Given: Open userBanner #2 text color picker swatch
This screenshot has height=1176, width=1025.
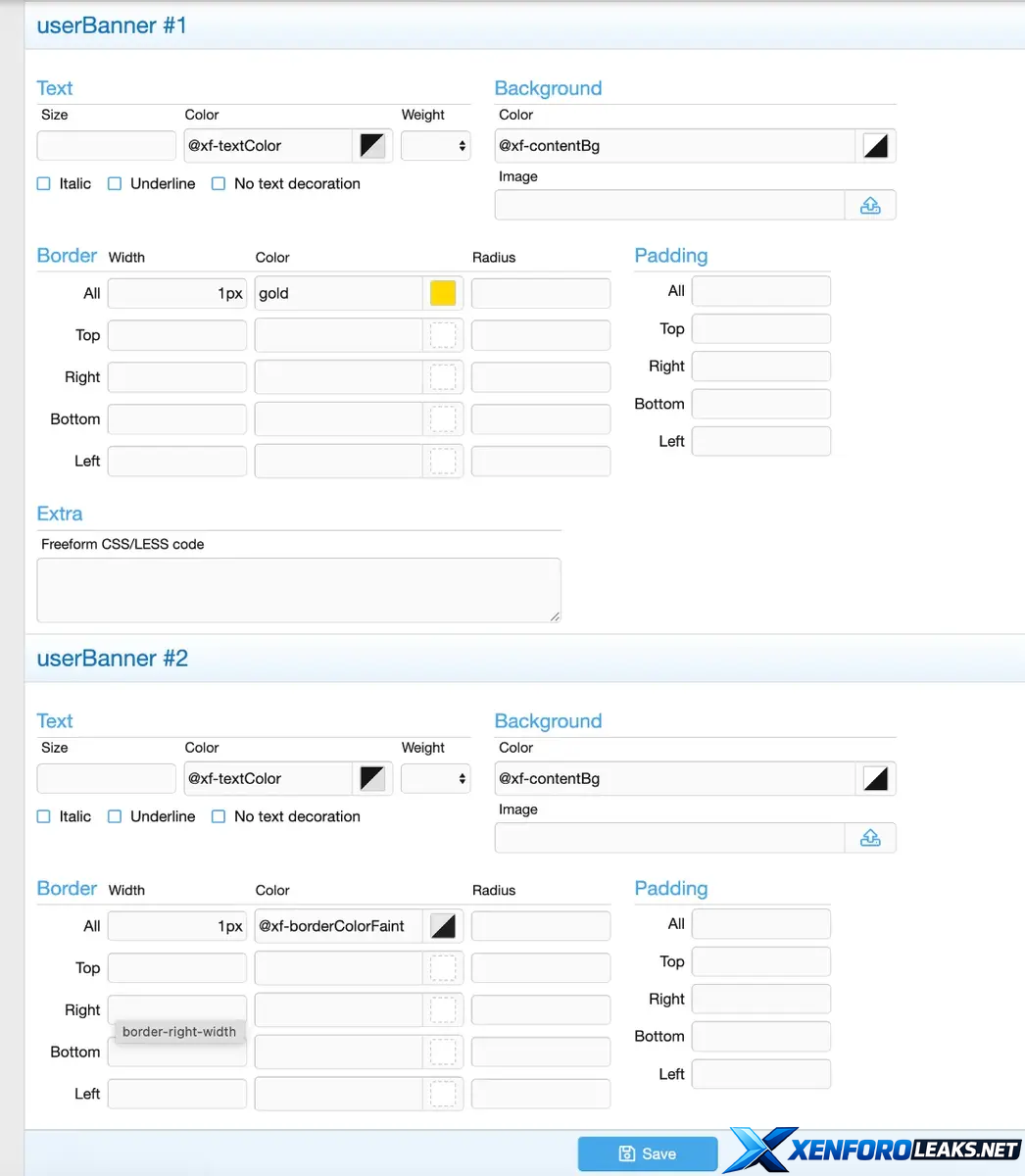Looking at the screenshot, I should 372,779.
